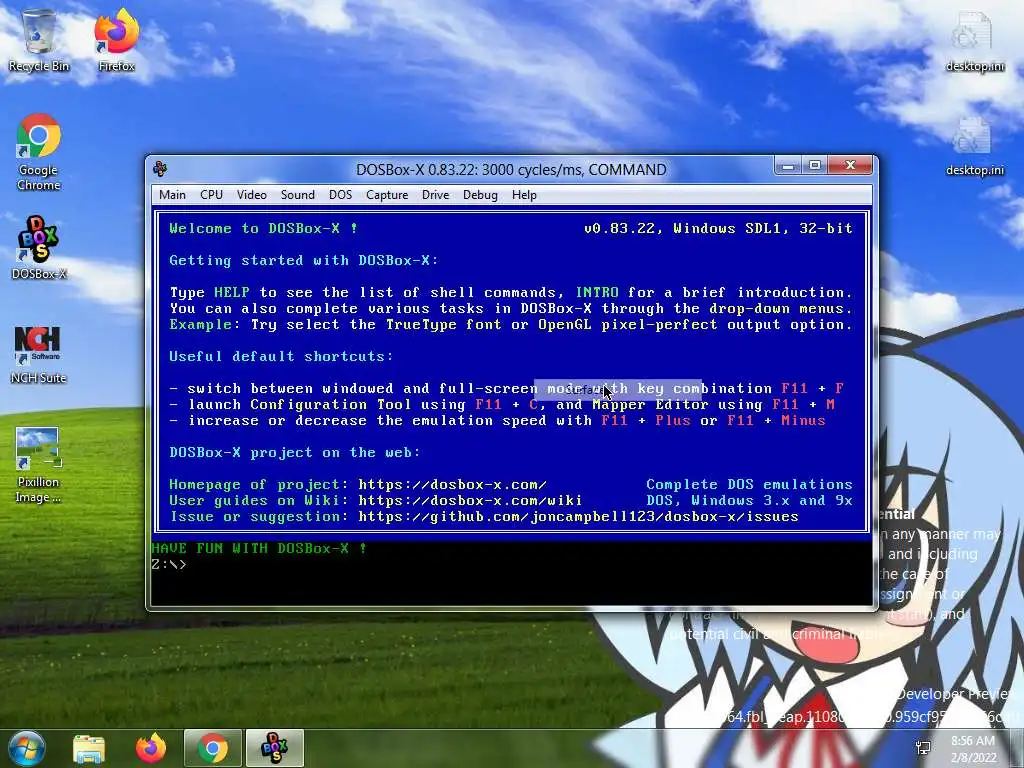Click the https://dosbox-x.com/ homepage text
The width and height of the screenshot is (1024, 768).
(x=452, y=485)
